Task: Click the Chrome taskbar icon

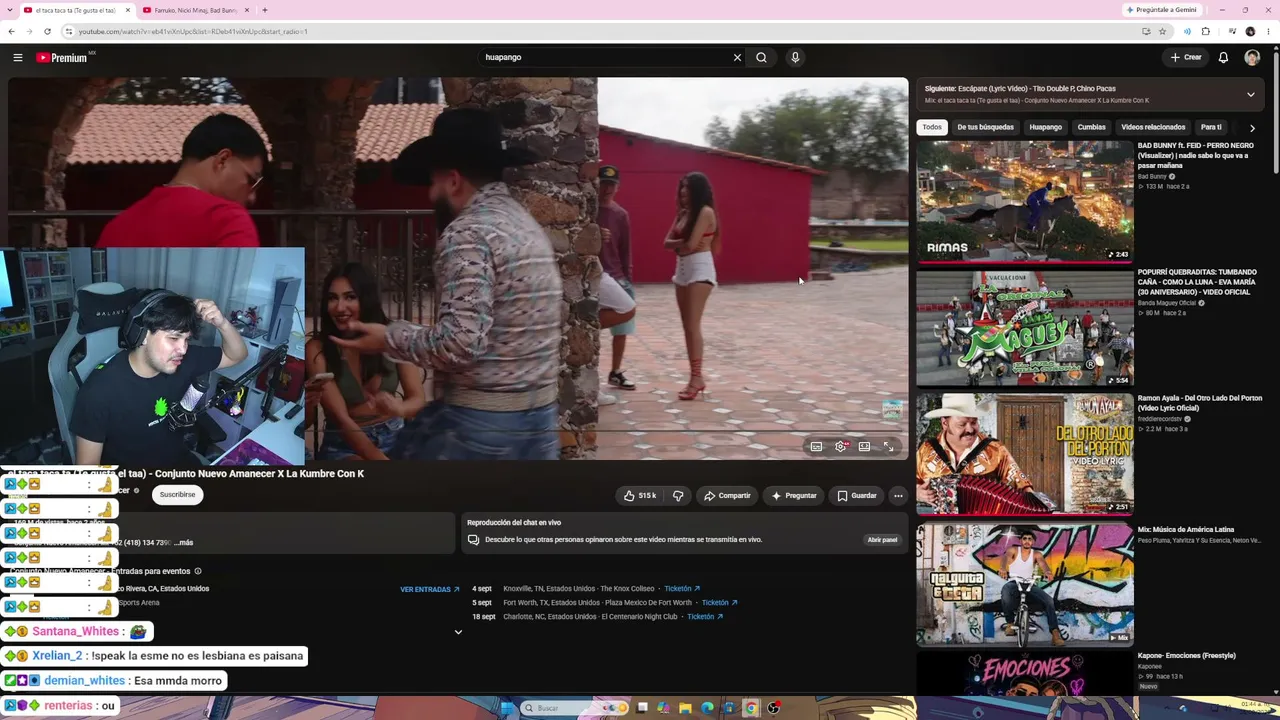Action: point(751,708)
